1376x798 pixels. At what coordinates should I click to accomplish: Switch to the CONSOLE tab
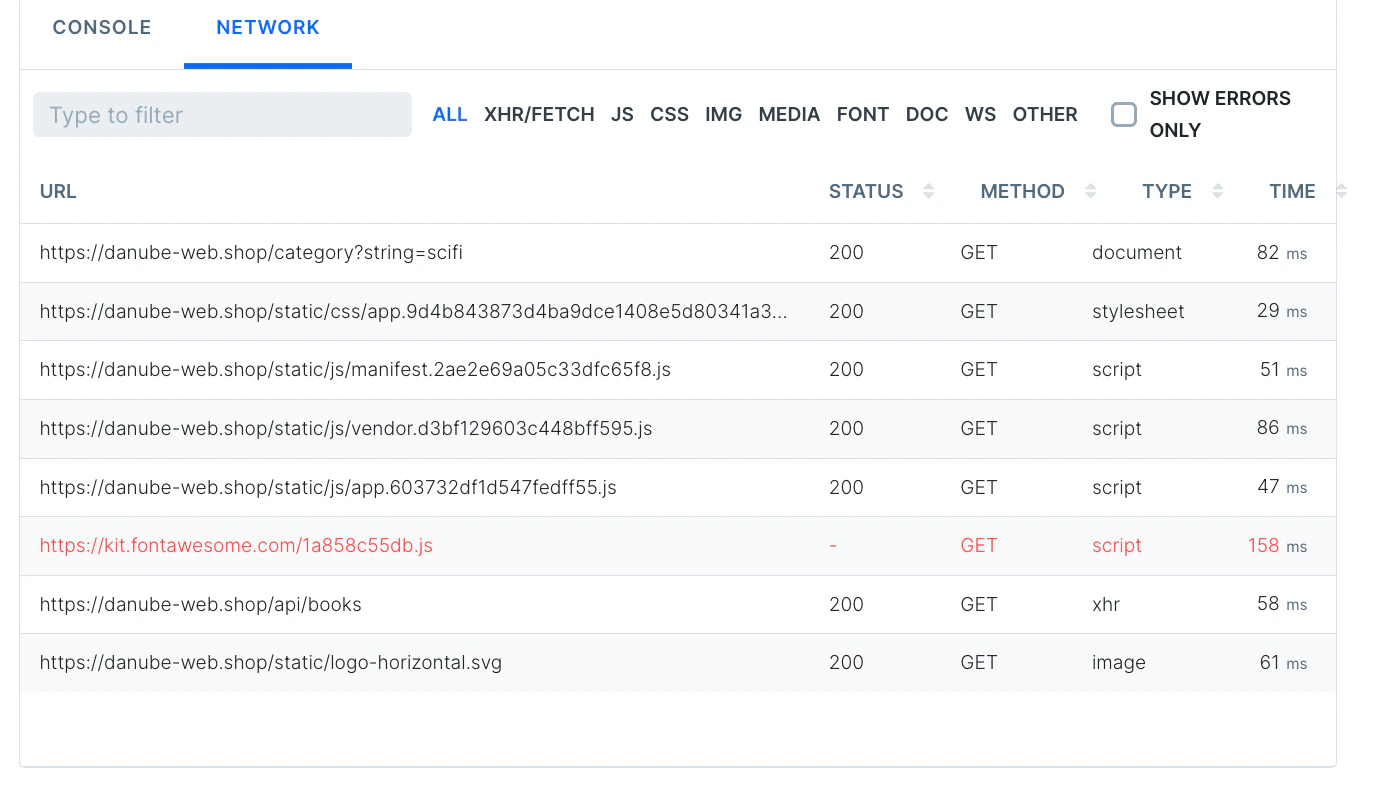point(101,27)
